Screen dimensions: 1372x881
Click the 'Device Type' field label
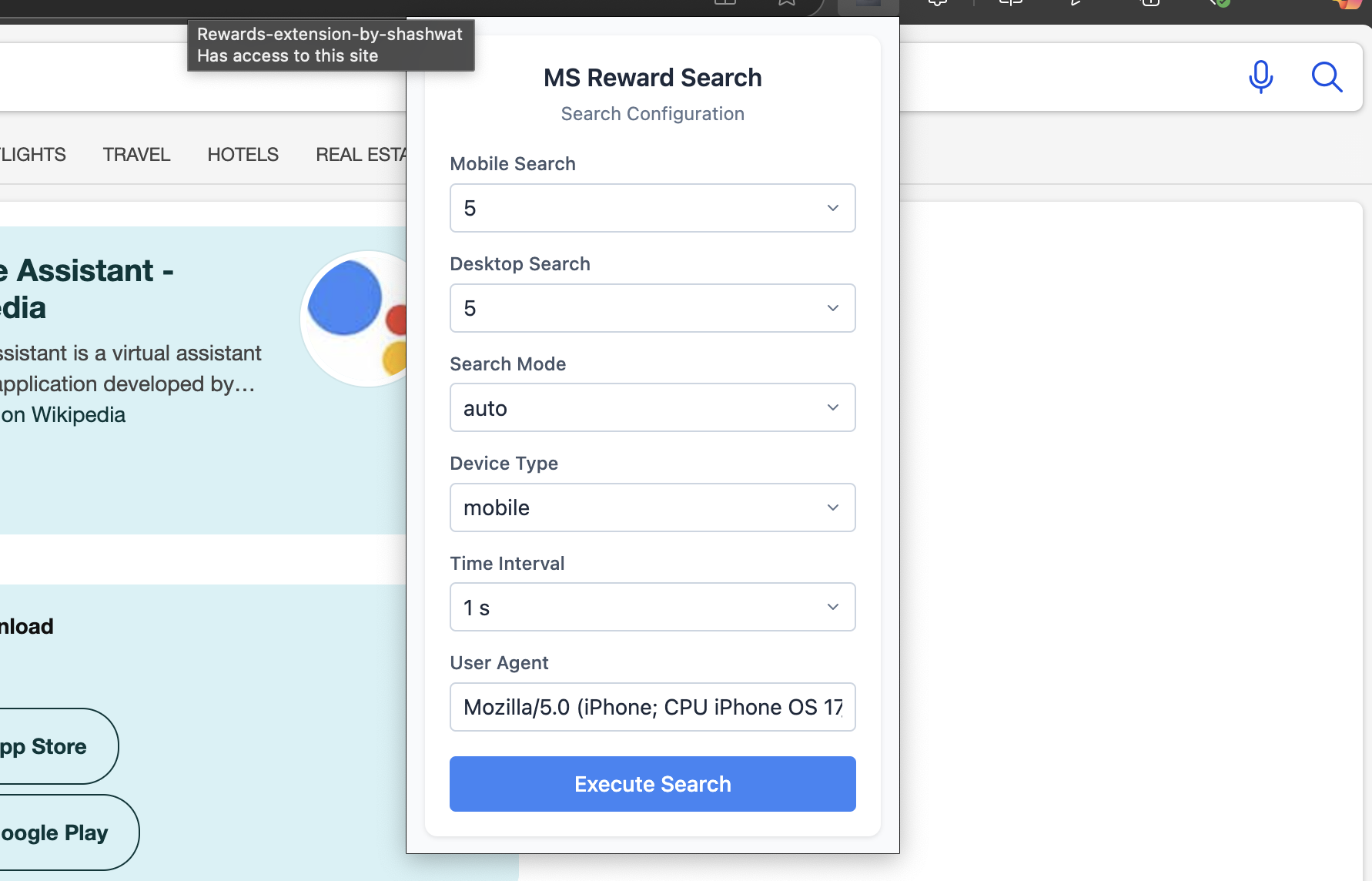(504, 464)
